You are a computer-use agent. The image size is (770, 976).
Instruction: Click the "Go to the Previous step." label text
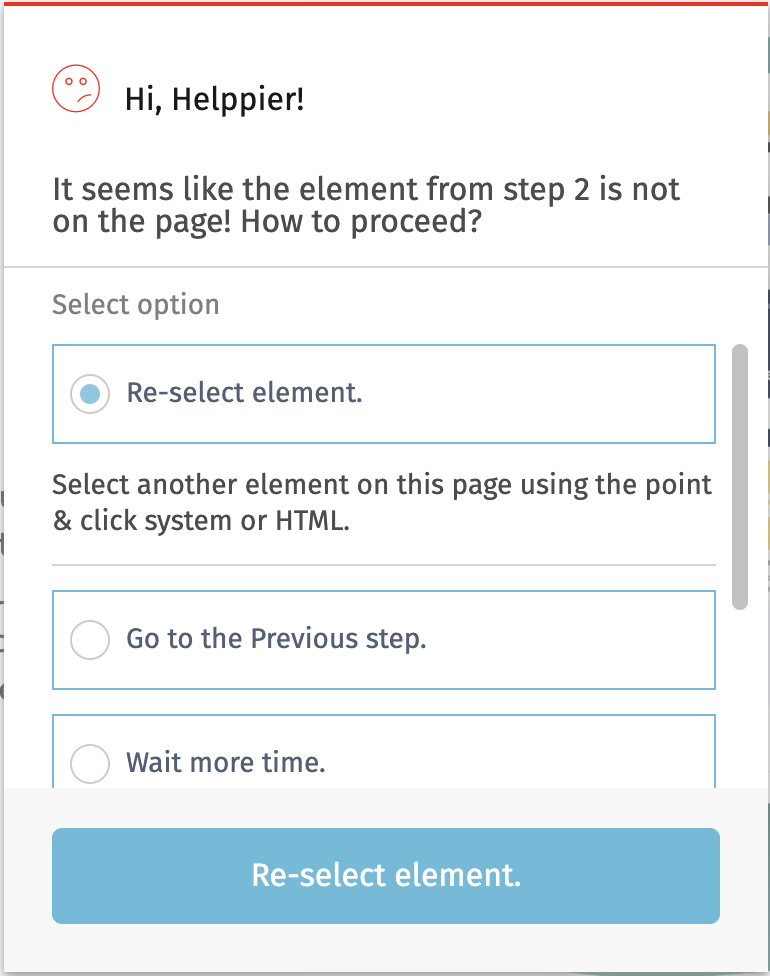[276, 639]
